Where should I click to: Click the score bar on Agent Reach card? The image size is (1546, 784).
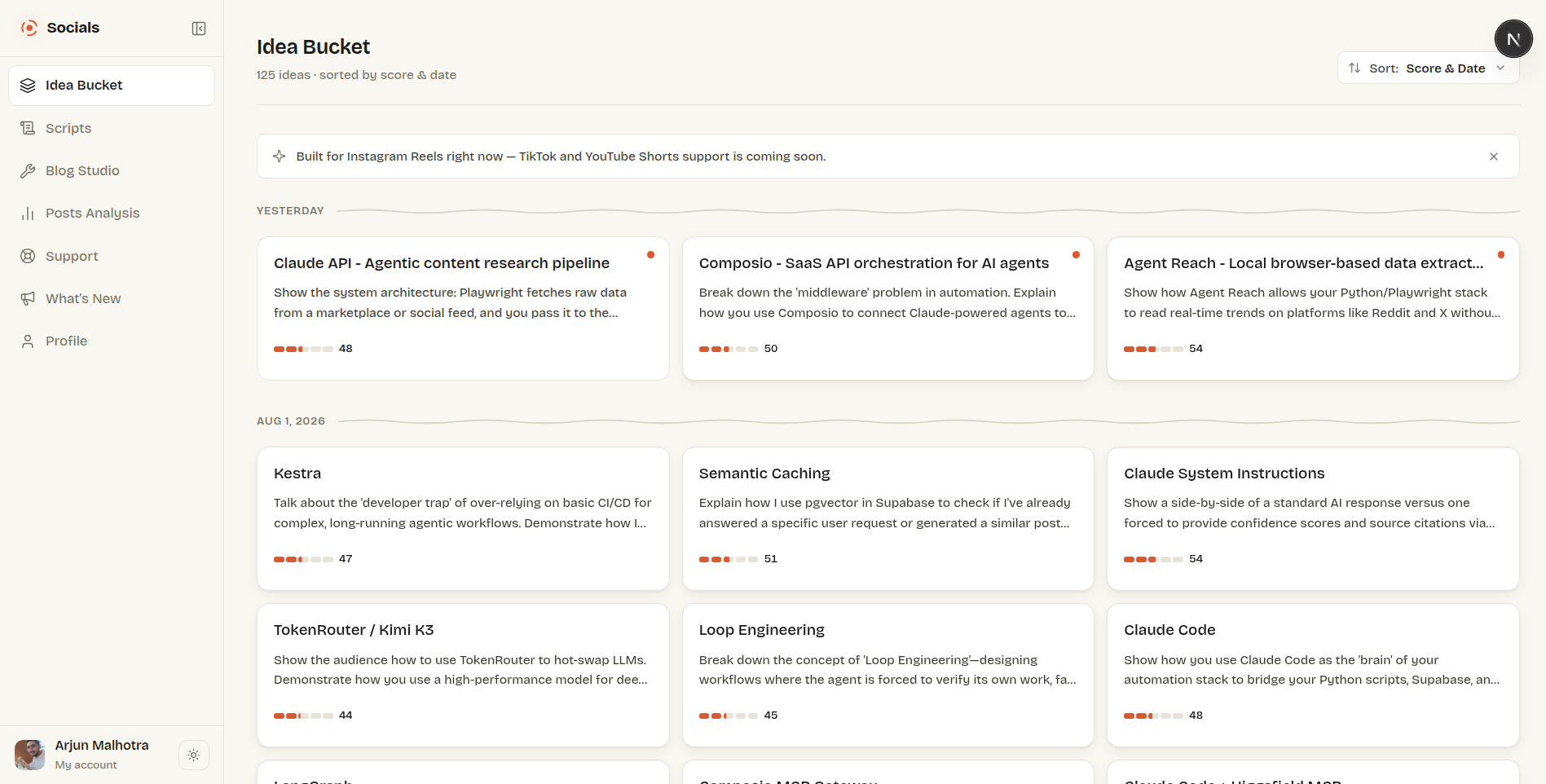(x=1153, y=349)
